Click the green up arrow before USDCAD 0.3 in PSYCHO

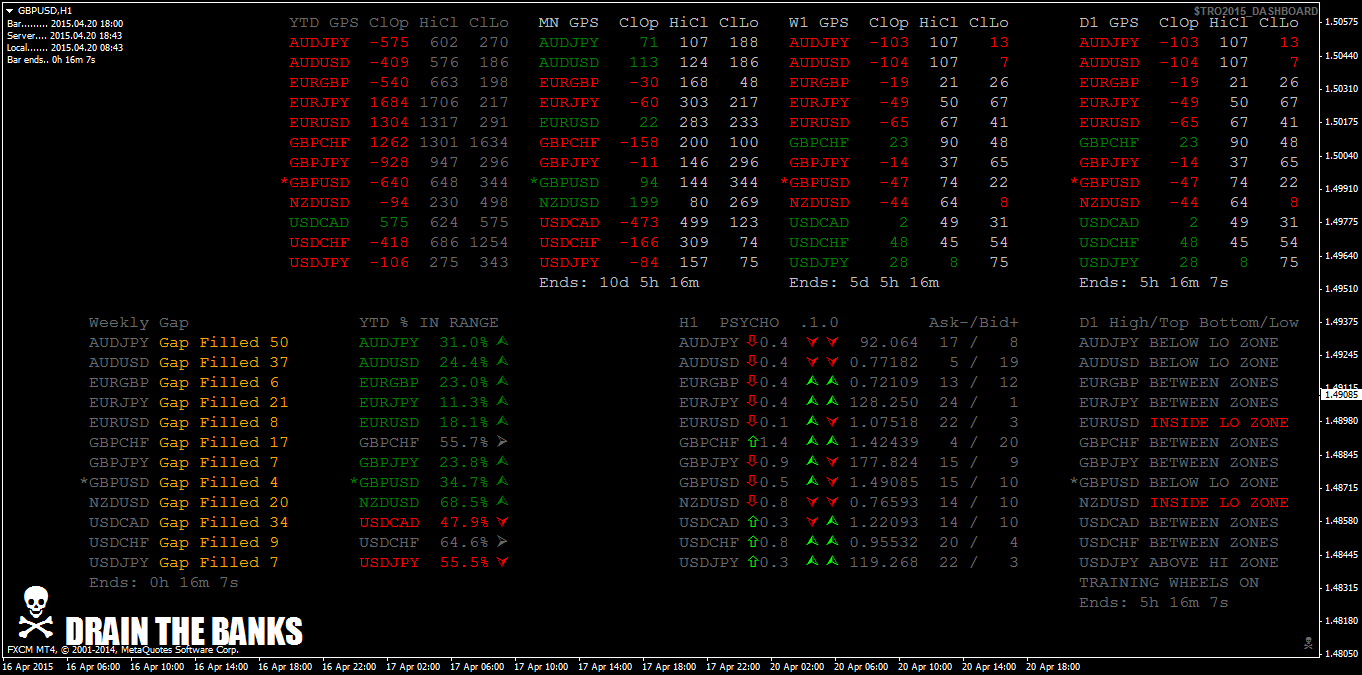[x=752, y=522]
